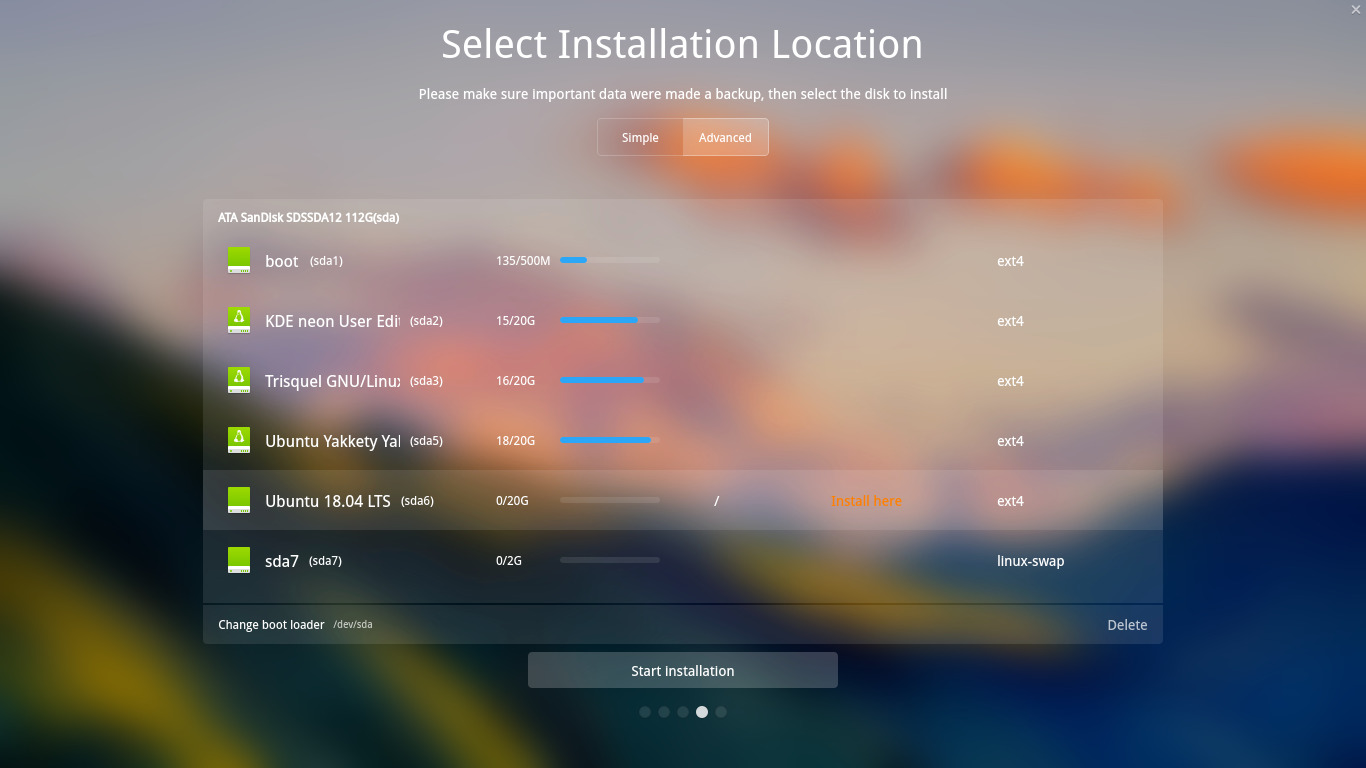Click the Ubuntu Yakkety Yak partition icon
1366x768 pixels.
click(239, 440)
